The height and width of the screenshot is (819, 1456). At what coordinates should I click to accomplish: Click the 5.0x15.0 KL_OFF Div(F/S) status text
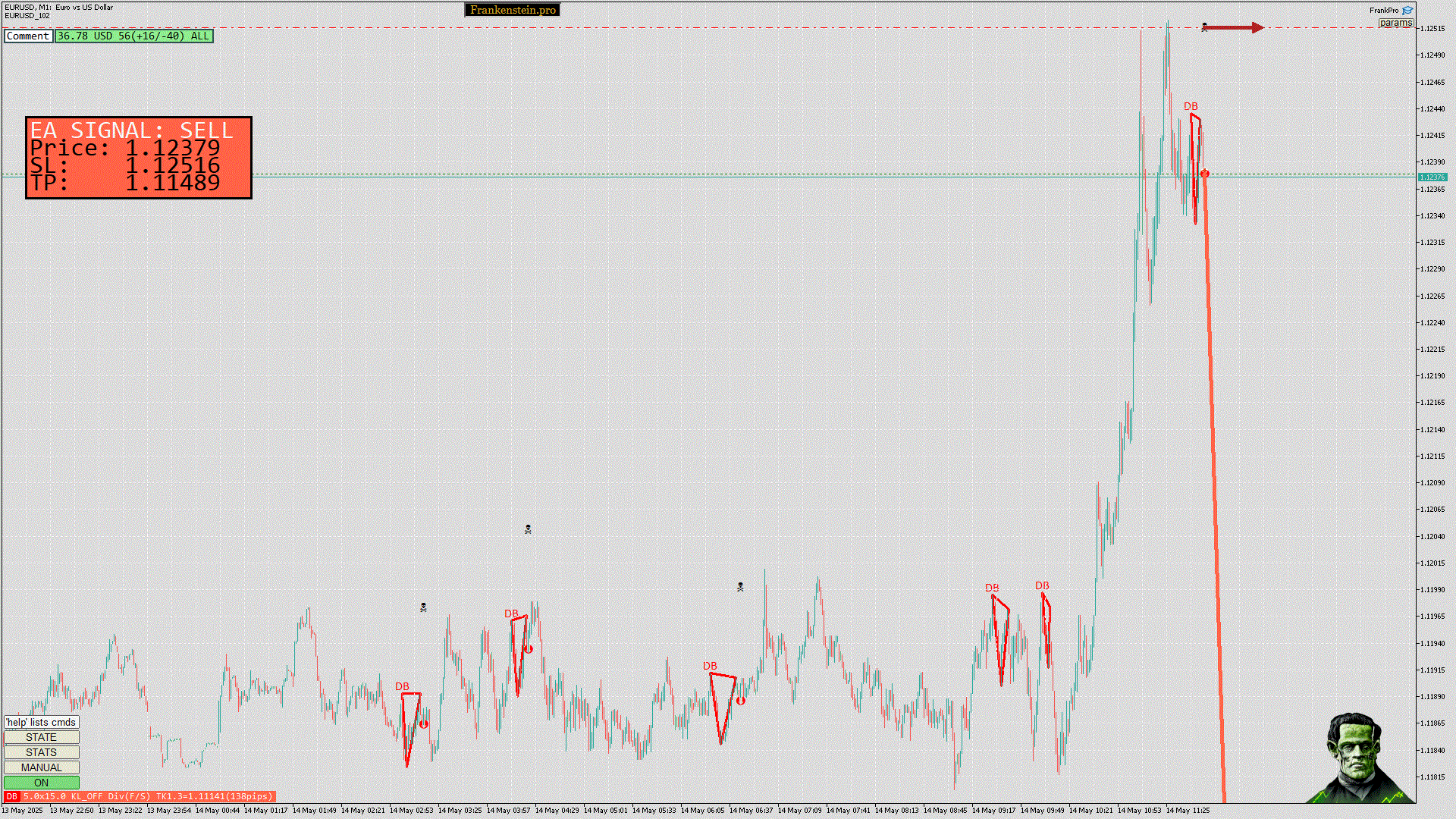[147, 796]
